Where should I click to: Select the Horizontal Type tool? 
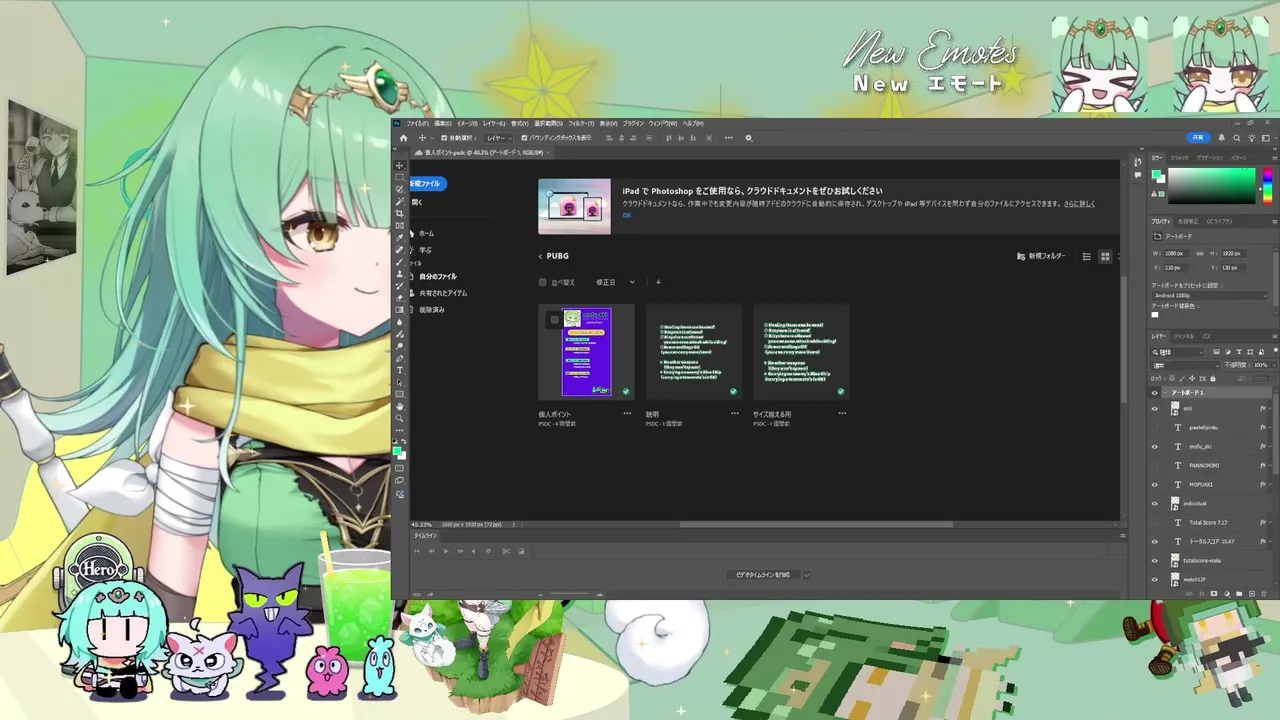point(399,370)
